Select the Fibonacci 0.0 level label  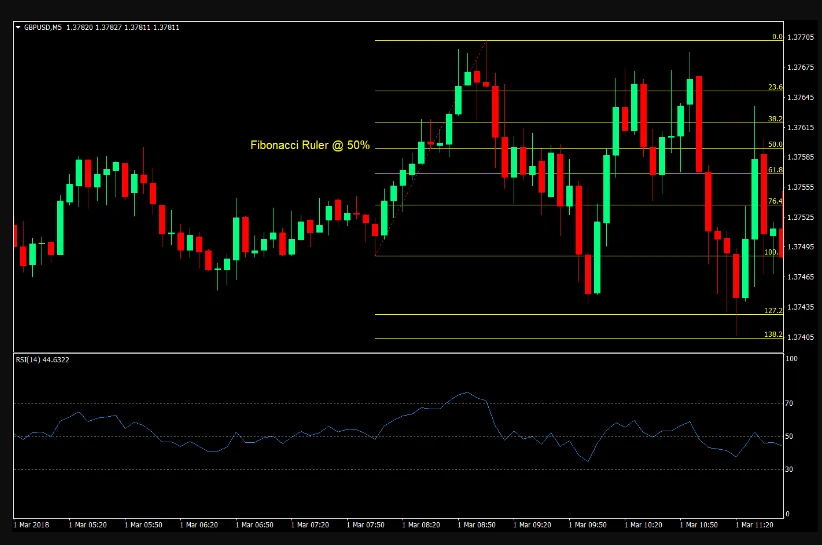776,37
